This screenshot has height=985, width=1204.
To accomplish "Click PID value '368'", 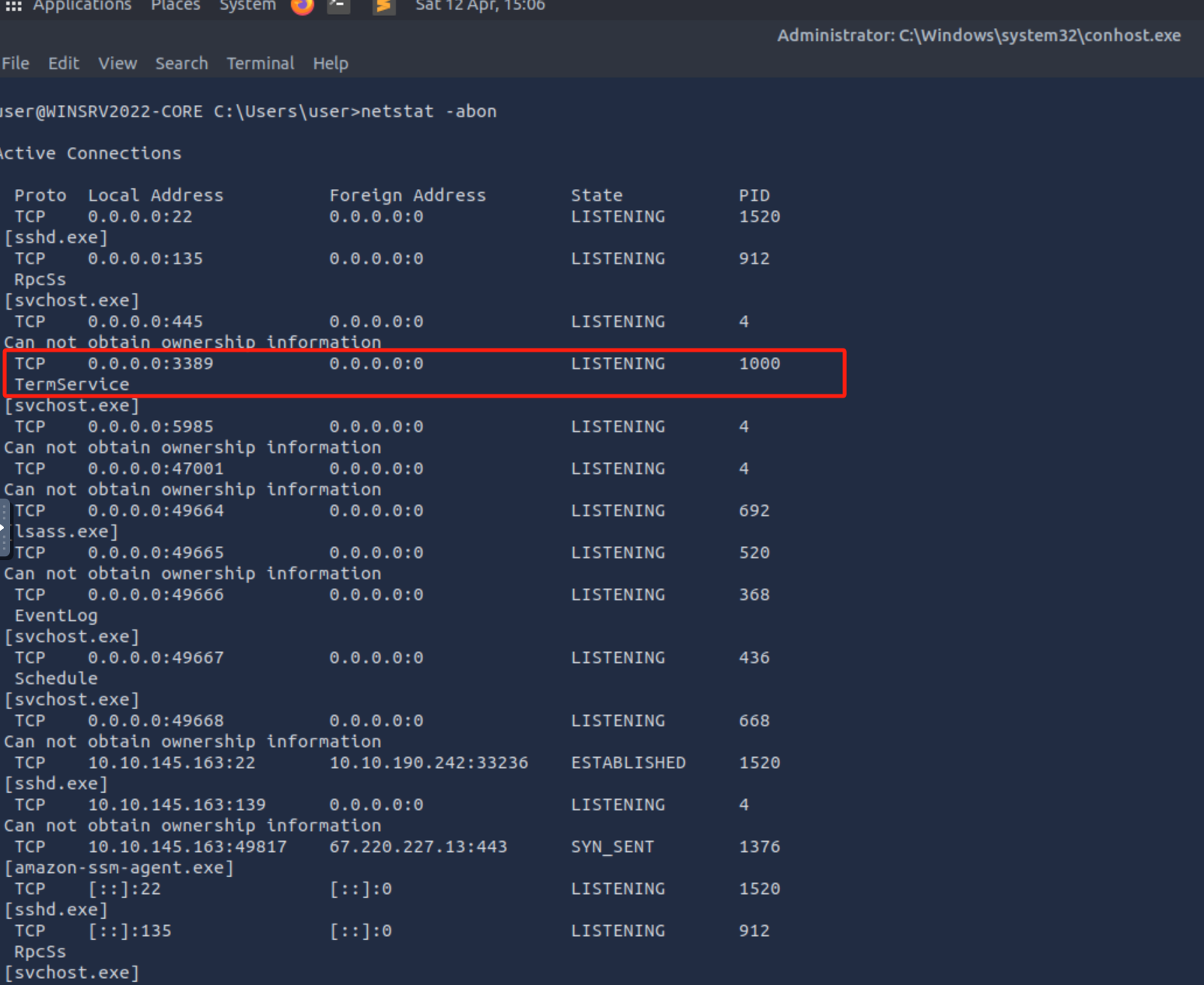I will click(x=754, y=594).
